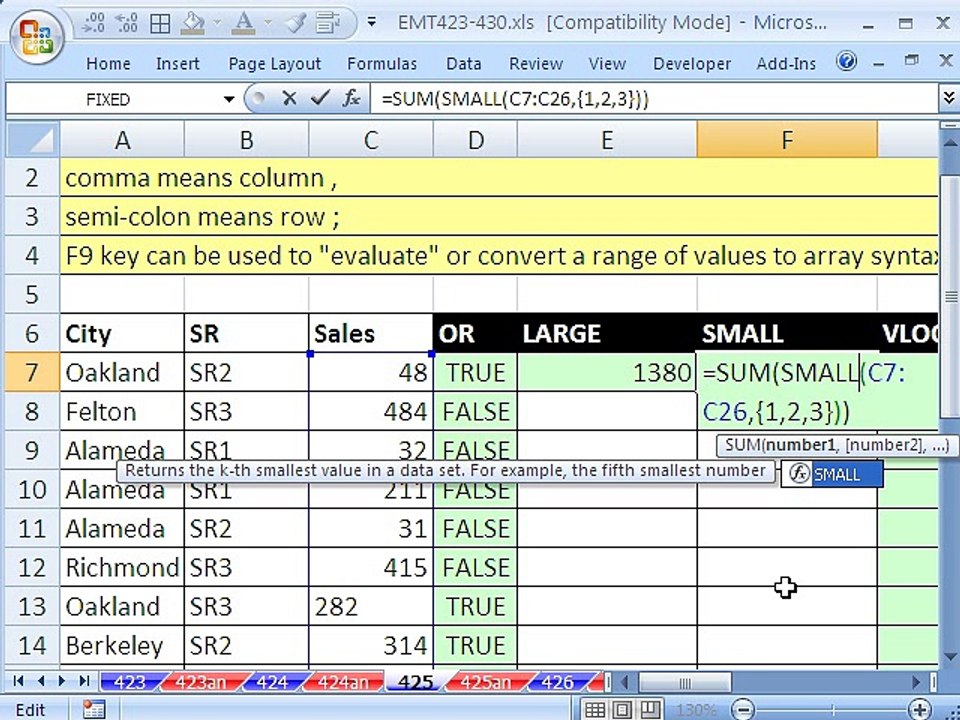Click cell 'semi-colon means row ;'
The image size is (960, 720).
[499, 217]
